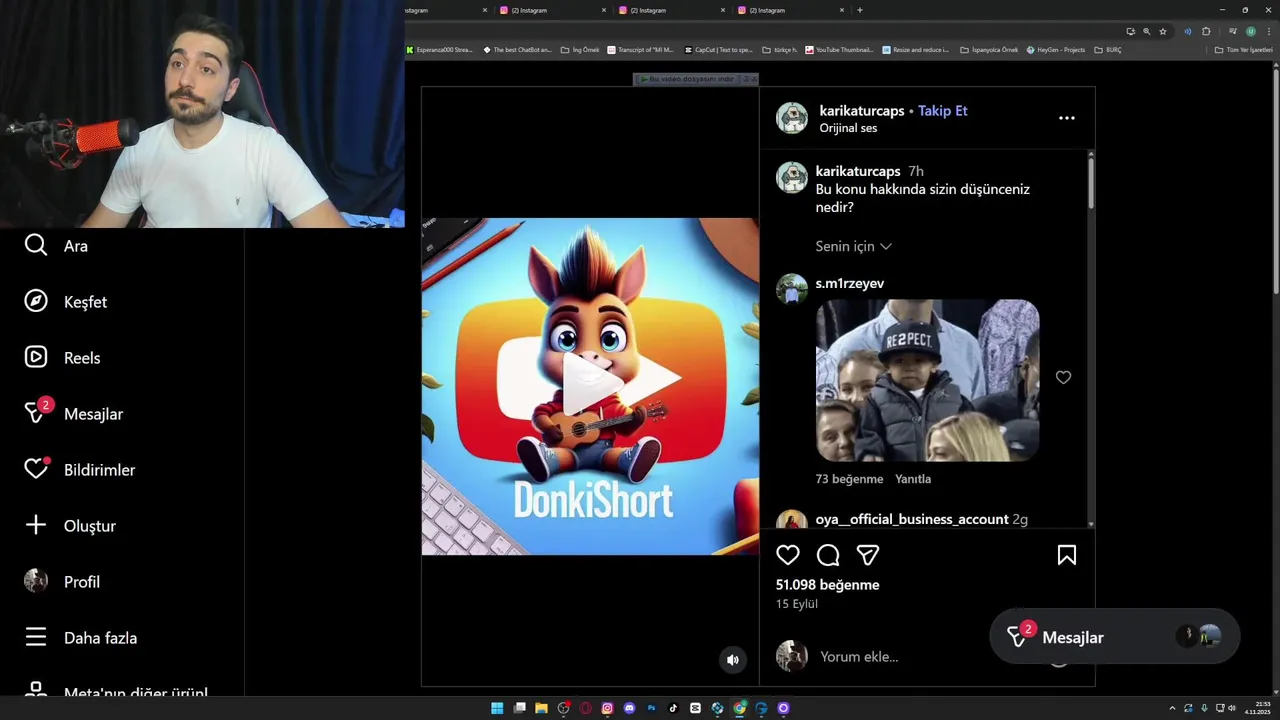The height and width of the screenshot is (720, 1280).
Task: Click Oluştur to create a post
Action: click(x=70, y=526)
